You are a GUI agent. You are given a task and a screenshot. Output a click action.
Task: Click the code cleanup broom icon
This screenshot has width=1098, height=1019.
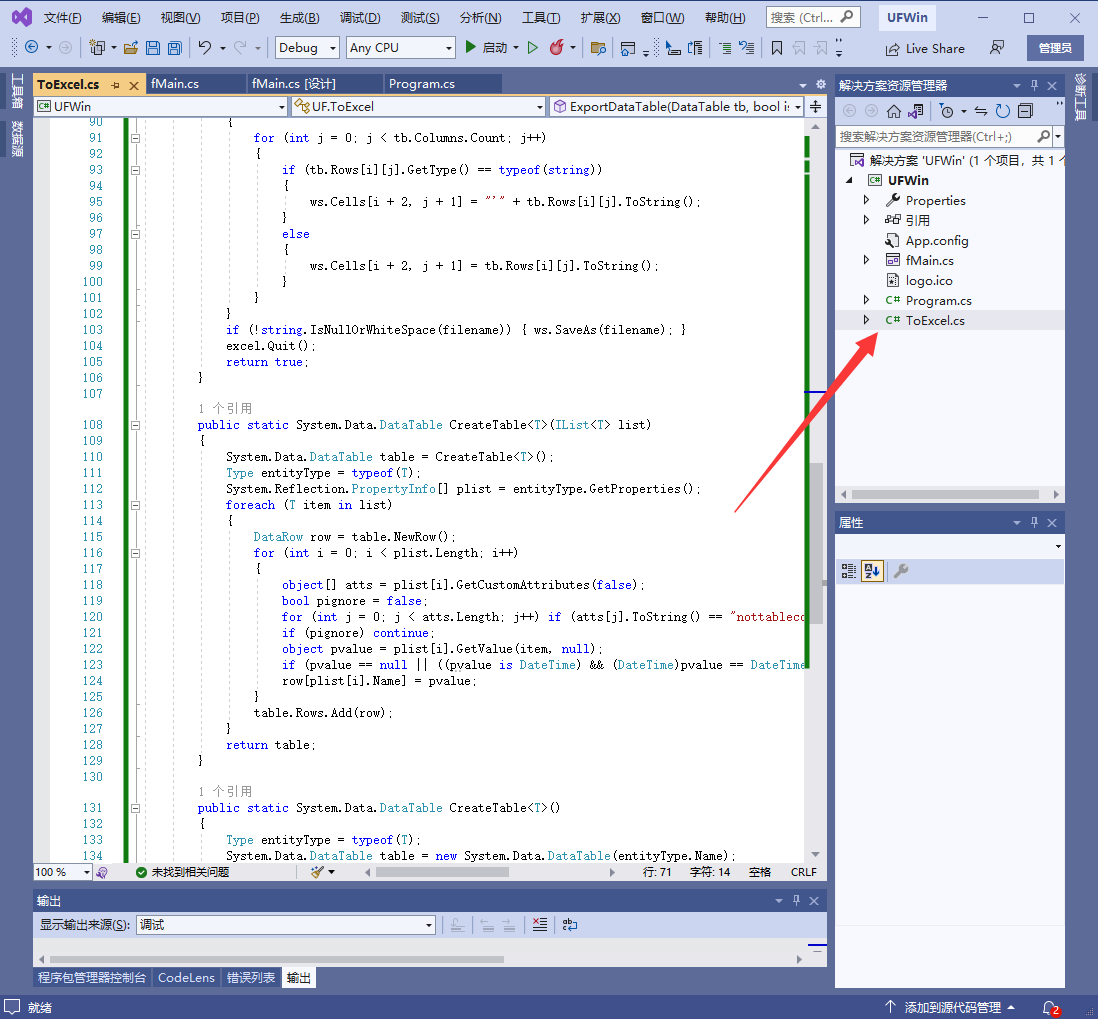point(317,872)
